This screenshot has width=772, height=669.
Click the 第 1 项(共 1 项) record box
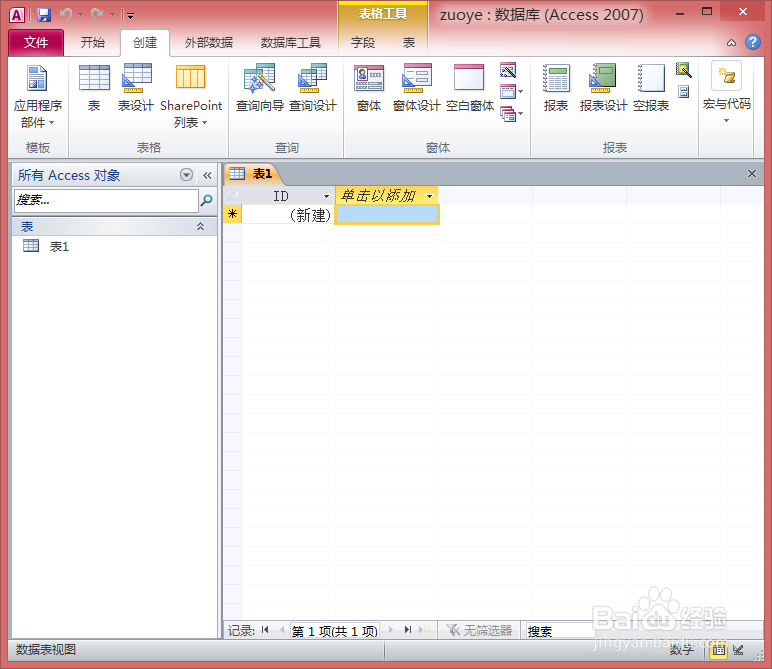pos(335,631)
